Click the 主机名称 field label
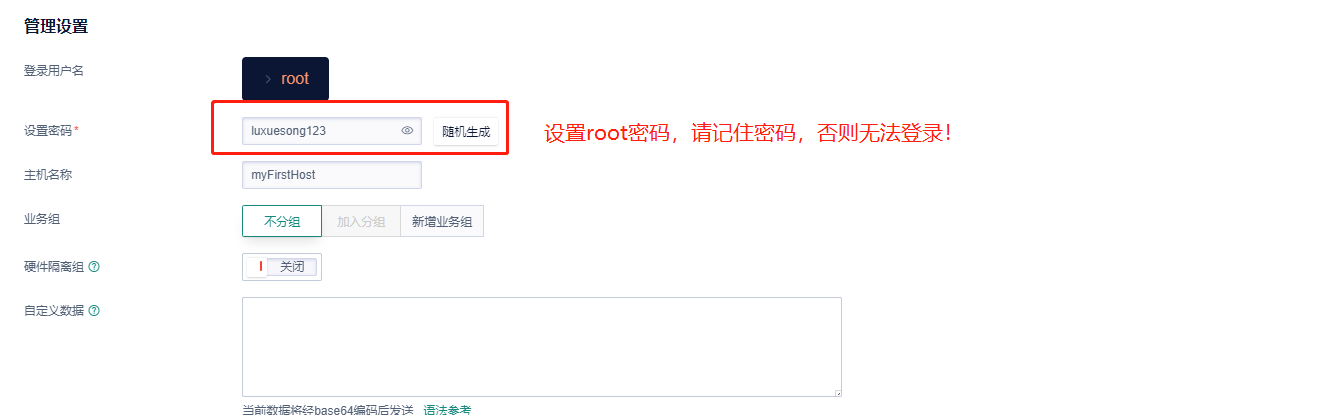The height and width of the screenshot is (415, 1320). pos(48,175)
